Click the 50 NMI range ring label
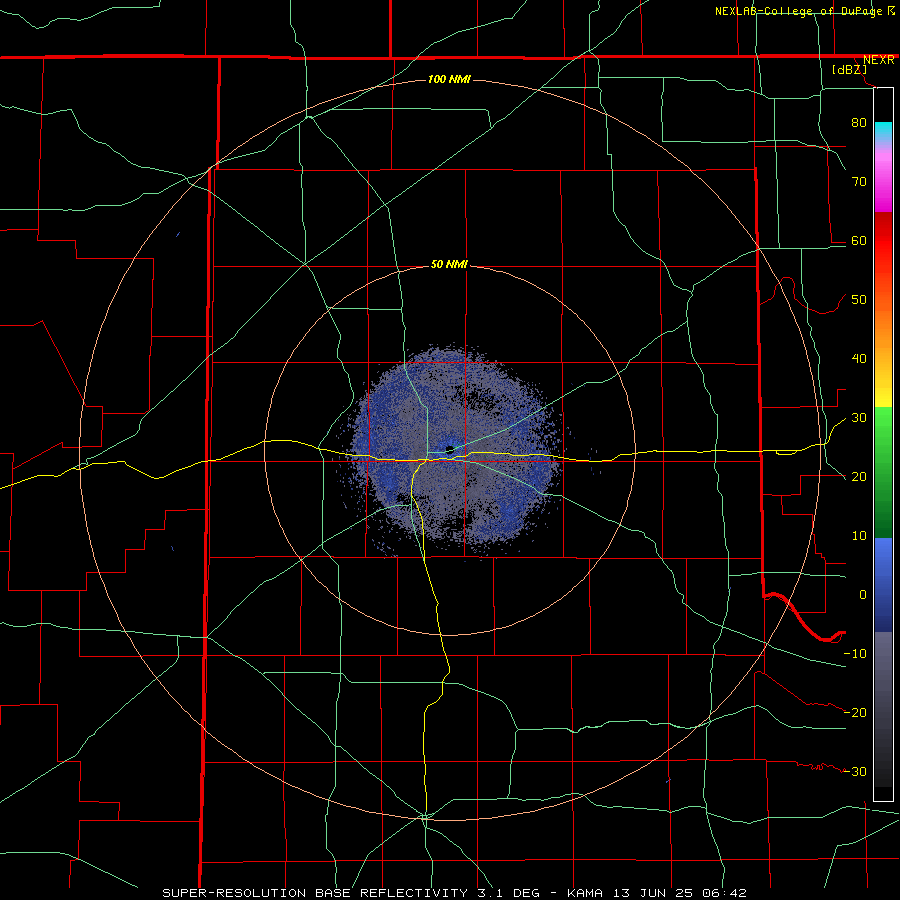This screenshot has width=900, height=900. [x=449, y=265]
